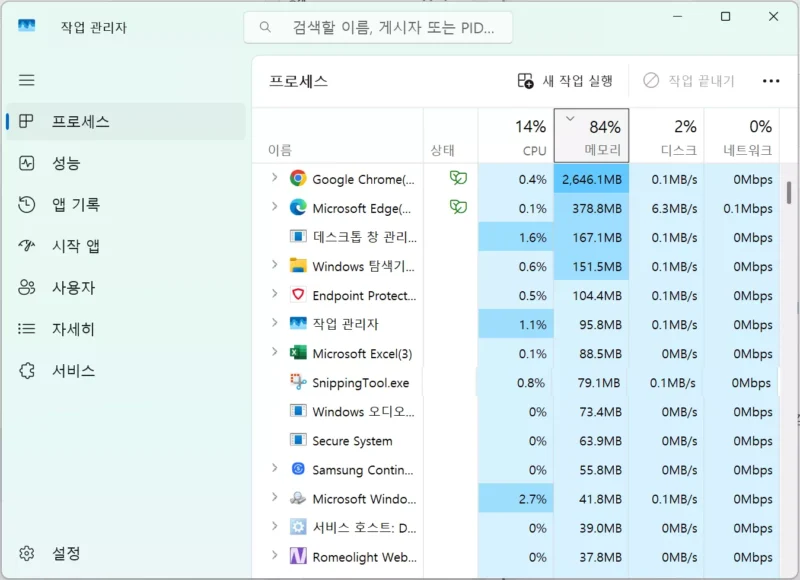Open 설정 at bottom of sidebar
Screen dimensions: 800x580
[x=126, y=553]
